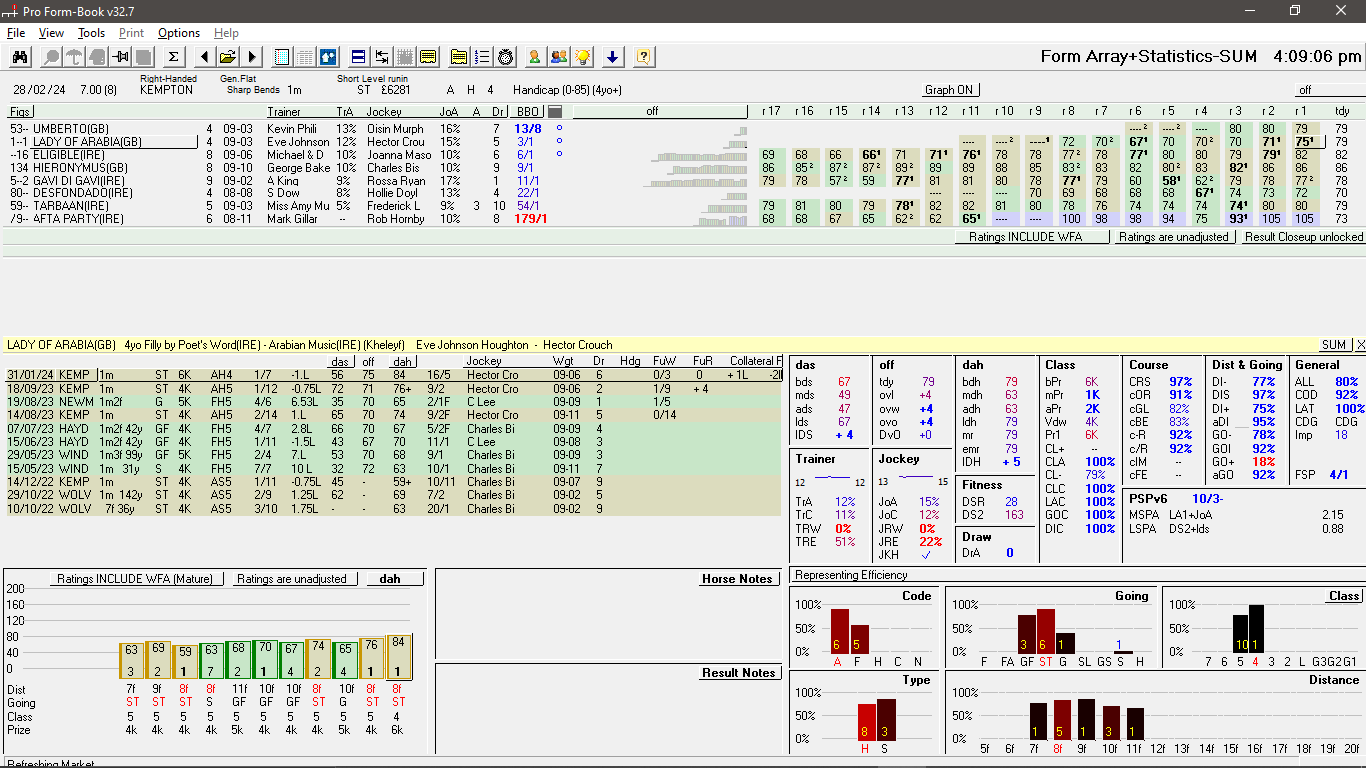Click the stopwatch icon
Image resolution: width=1366 pixels, height=768 pixels.
click(x=505, y=57)
